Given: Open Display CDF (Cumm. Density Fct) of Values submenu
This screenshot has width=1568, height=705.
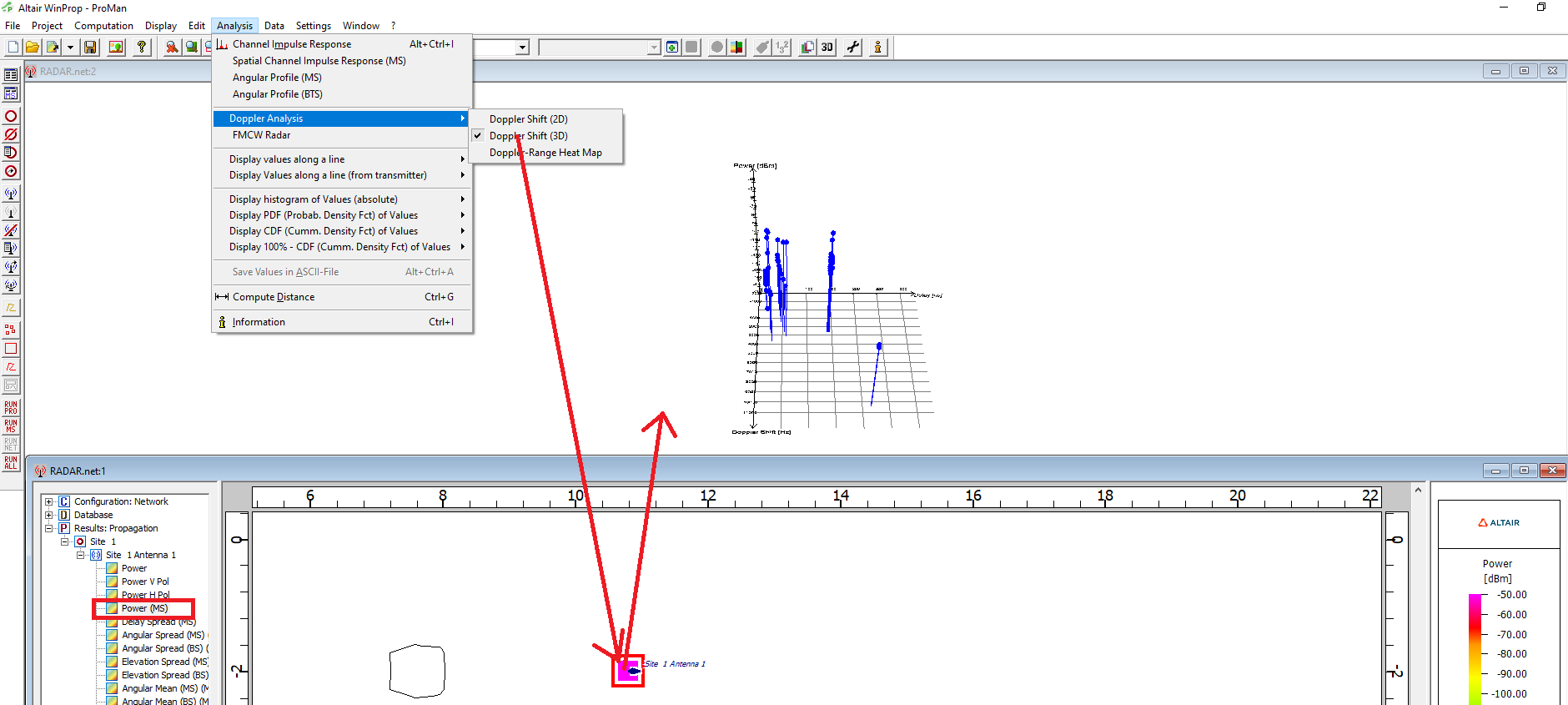Looking at the screenshot, I should 343,231.
